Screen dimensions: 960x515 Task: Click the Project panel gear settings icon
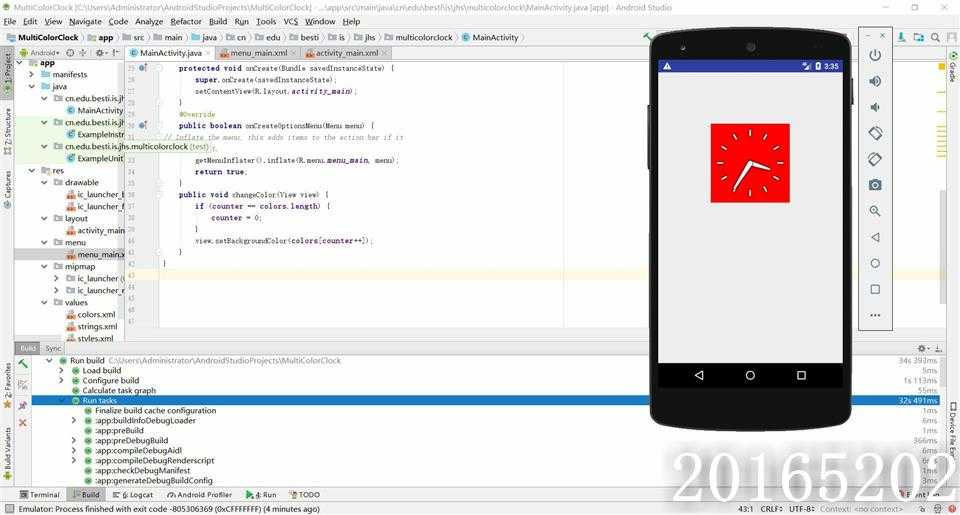click(100, 53)
